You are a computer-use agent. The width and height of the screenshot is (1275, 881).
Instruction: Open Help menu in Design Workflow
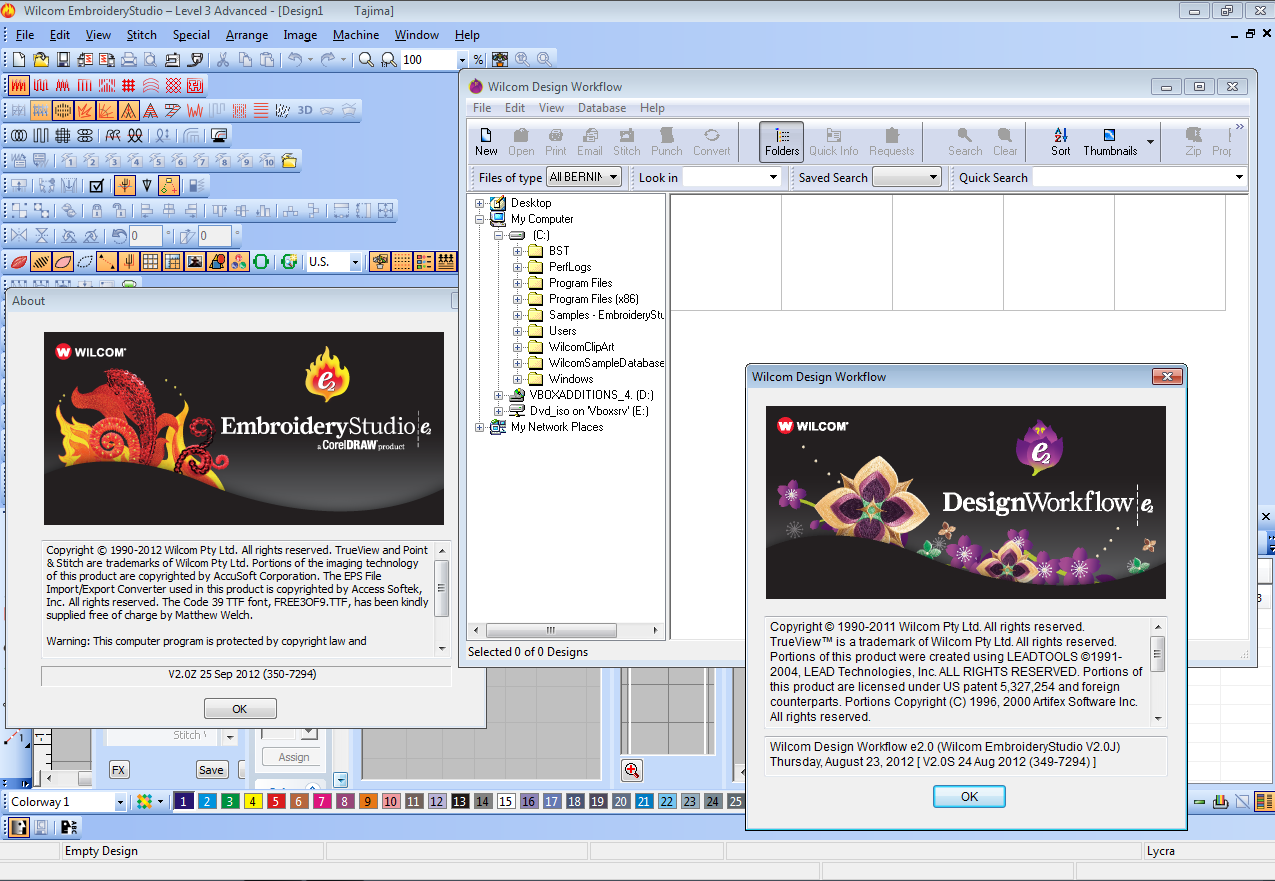click(652, 108)
